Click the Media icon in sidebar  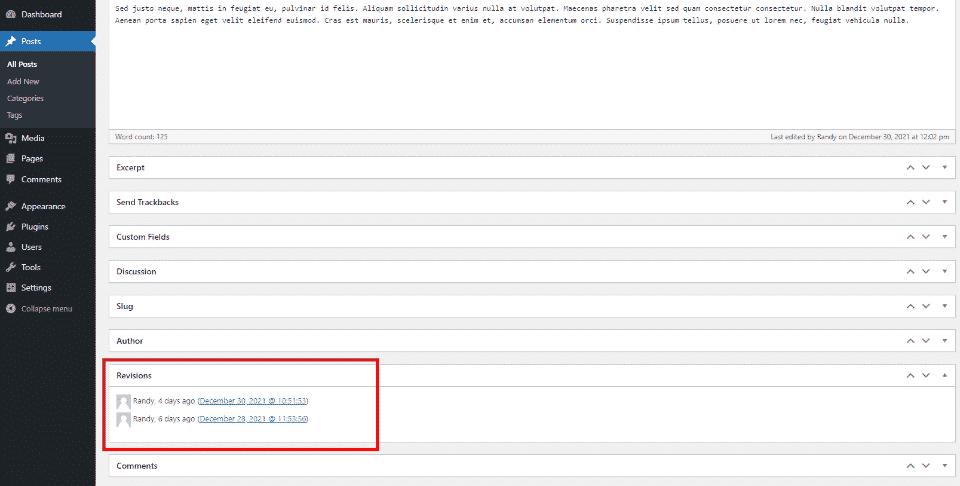[x=10, y=138]
